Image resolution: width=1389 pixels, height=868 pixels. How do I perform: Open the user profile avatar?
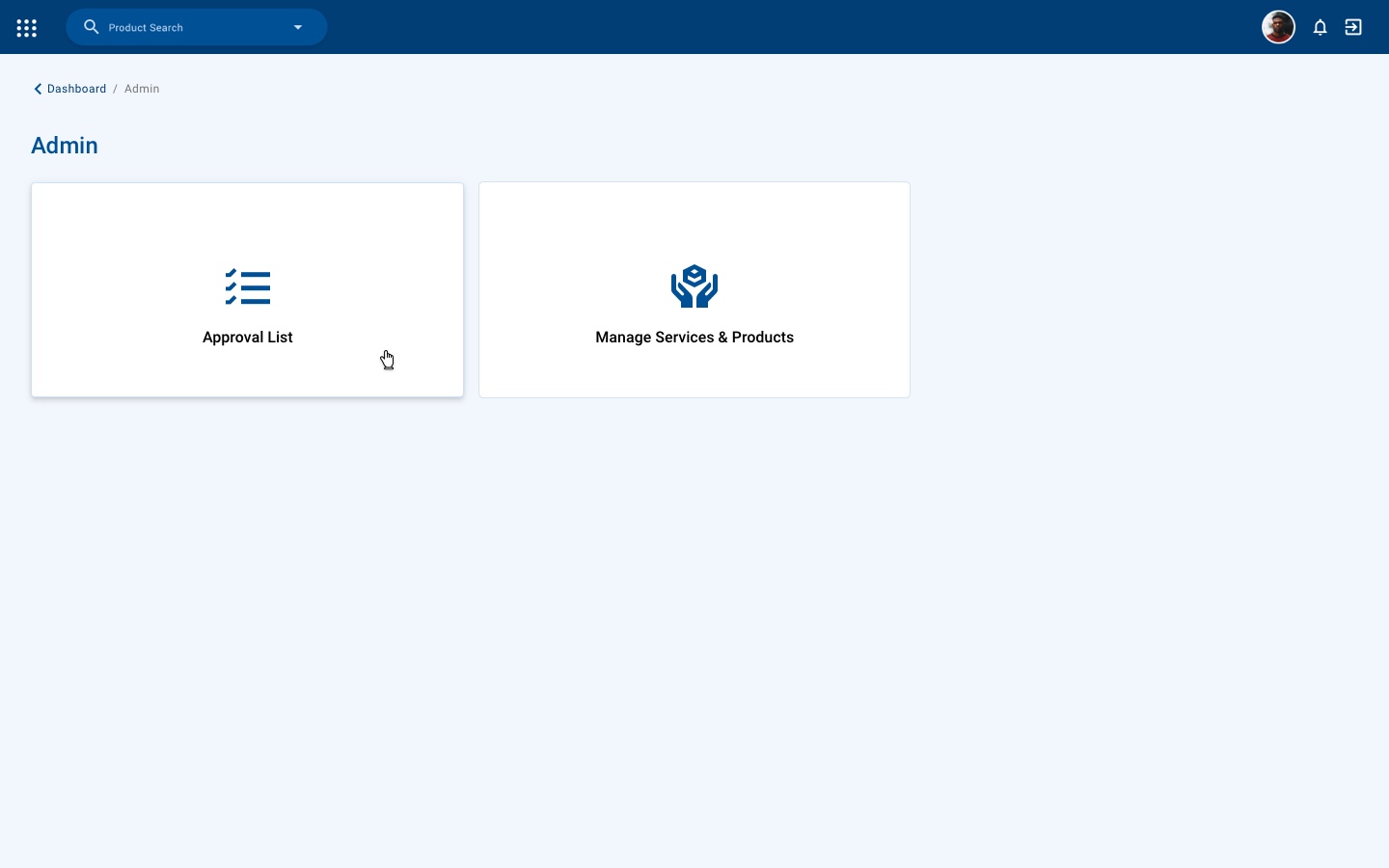tap(1279, 27)
